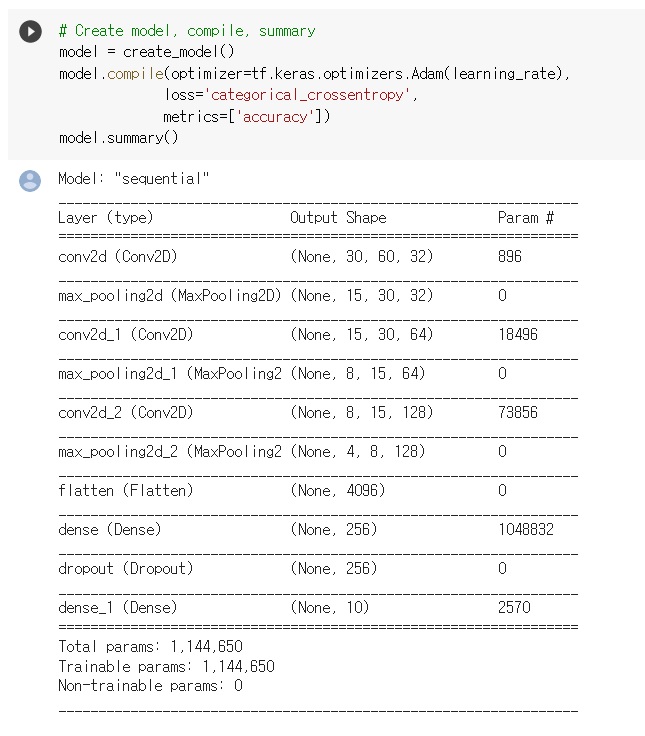Click the 'Param #' column header
The width and height of the screenshot is (645, 736).
pos(525,217)
